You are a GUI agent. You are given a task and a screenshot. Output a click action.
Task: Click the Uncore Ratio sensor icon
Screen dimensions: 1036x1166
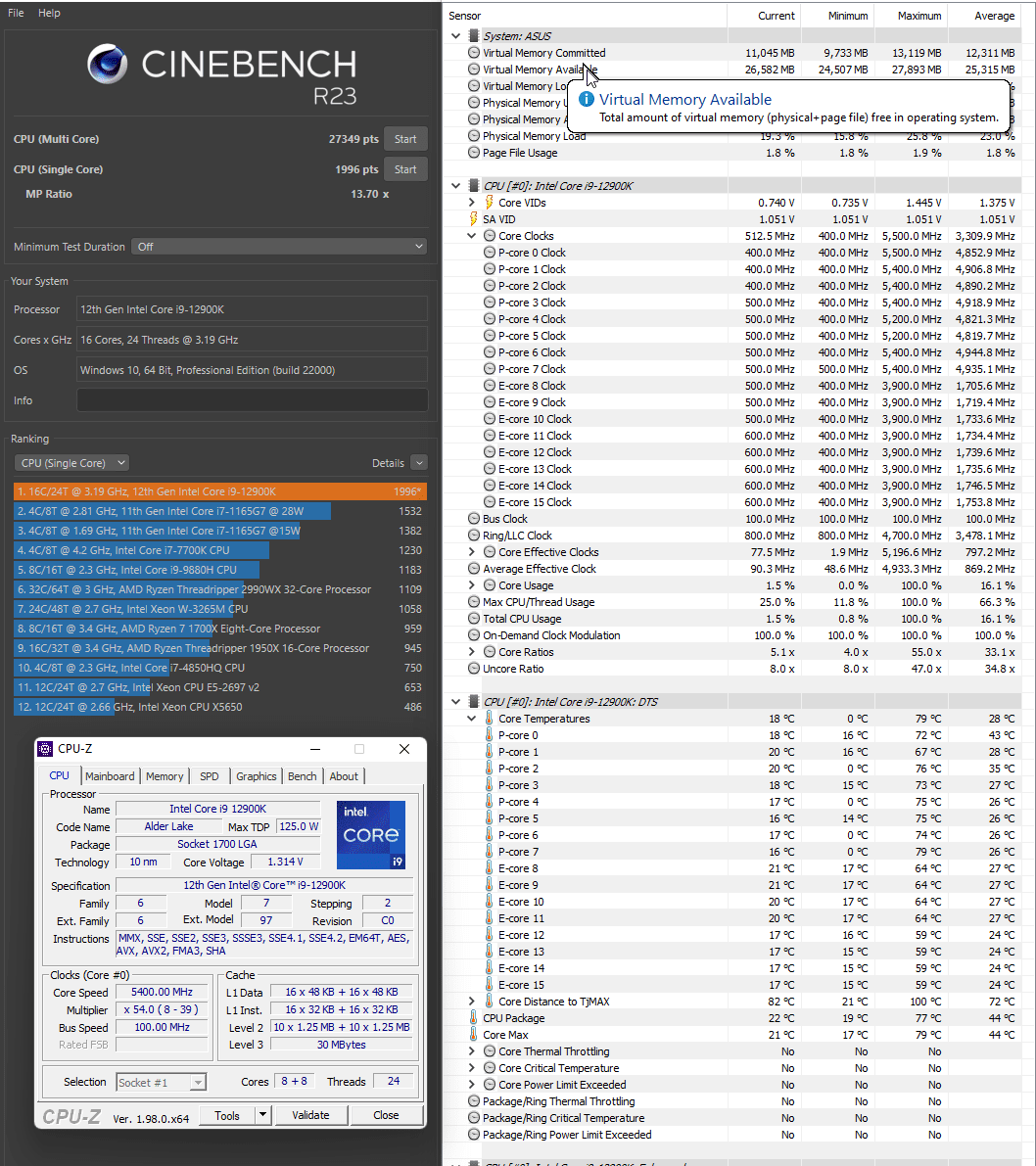474,669
